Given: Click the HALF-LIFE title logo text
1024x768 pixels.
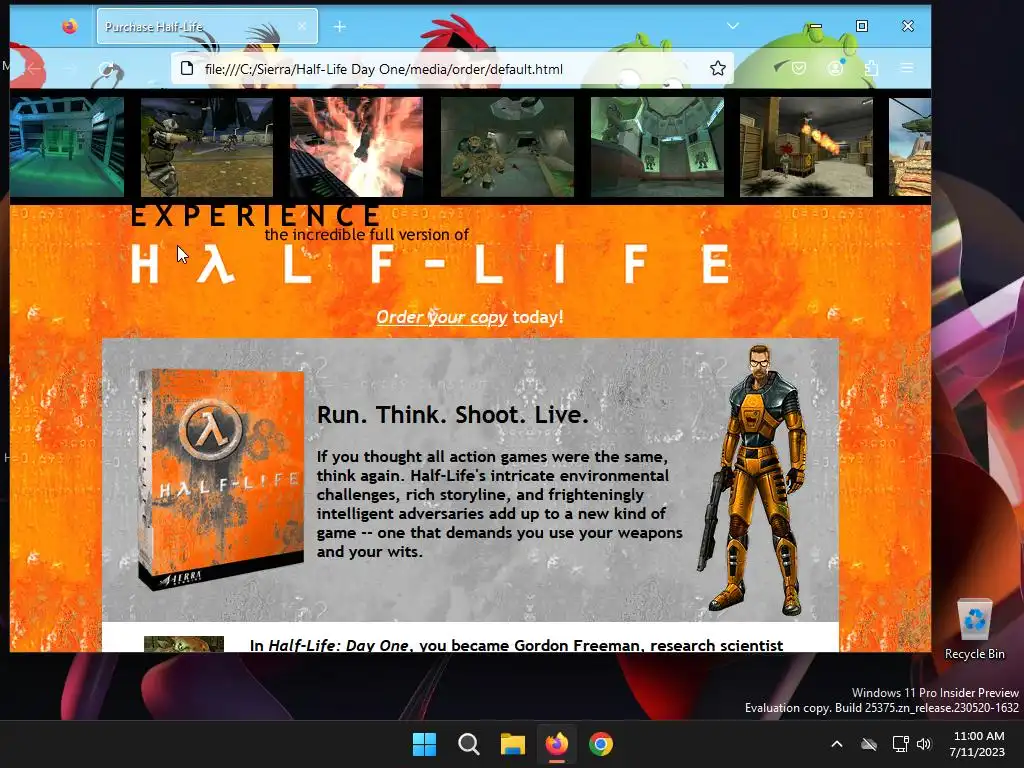Looking at the screenshot, I should tap(431, 264).
